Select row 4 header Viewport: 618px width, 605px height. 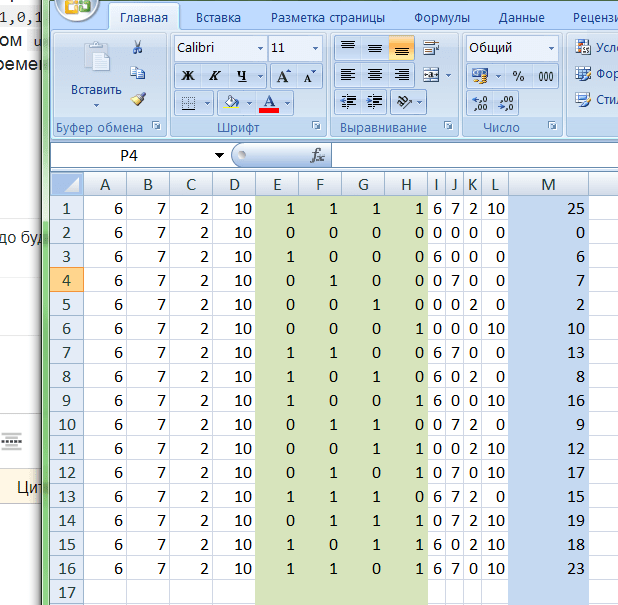tap(67, 280)
